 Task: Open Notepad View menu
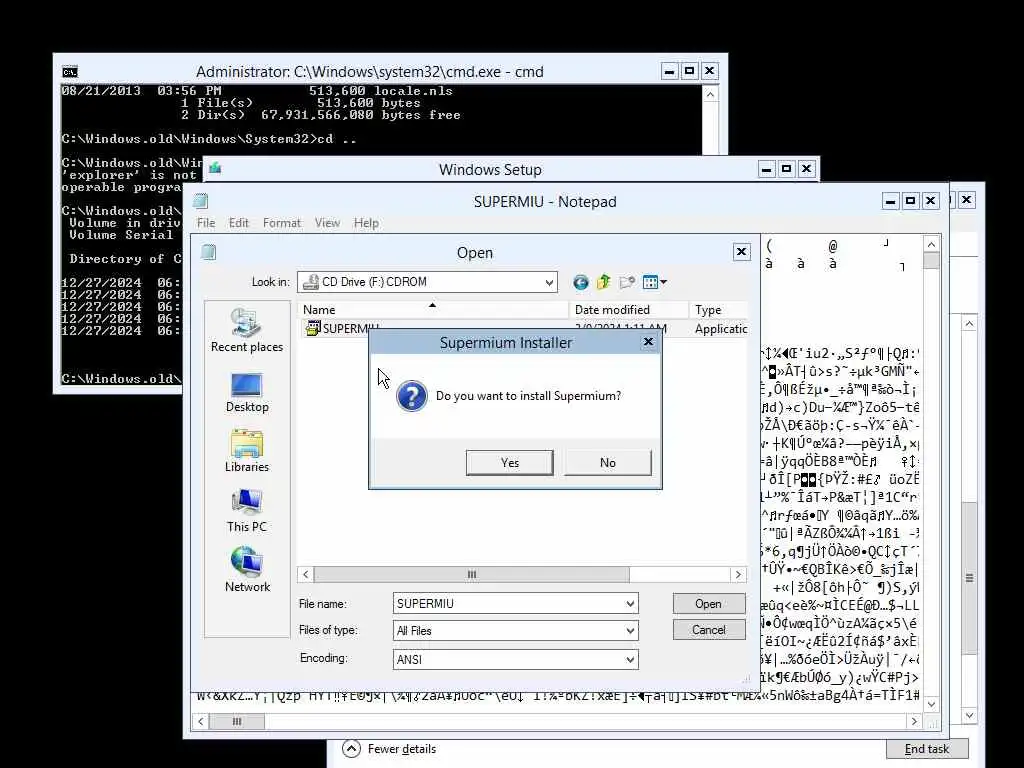(x=327, y=223)
